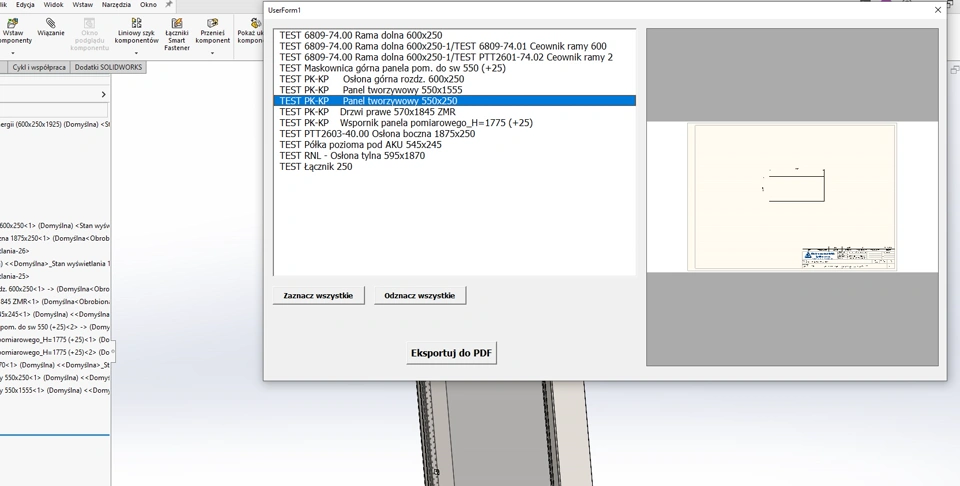Open the Narzędzia menu
Viewport: 960px width, 486px height.
point(116,4)
